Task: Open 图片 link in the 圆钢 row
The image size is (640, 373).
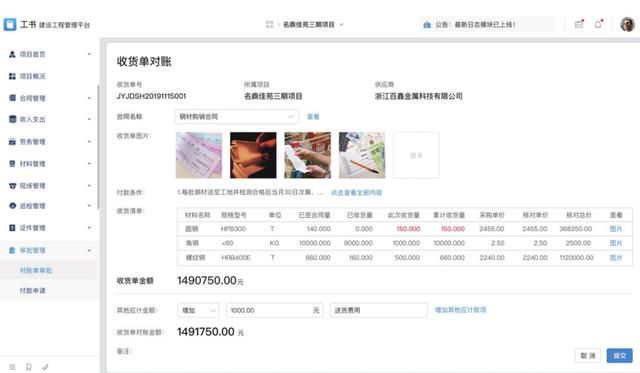Action: [x=616, y=229]
